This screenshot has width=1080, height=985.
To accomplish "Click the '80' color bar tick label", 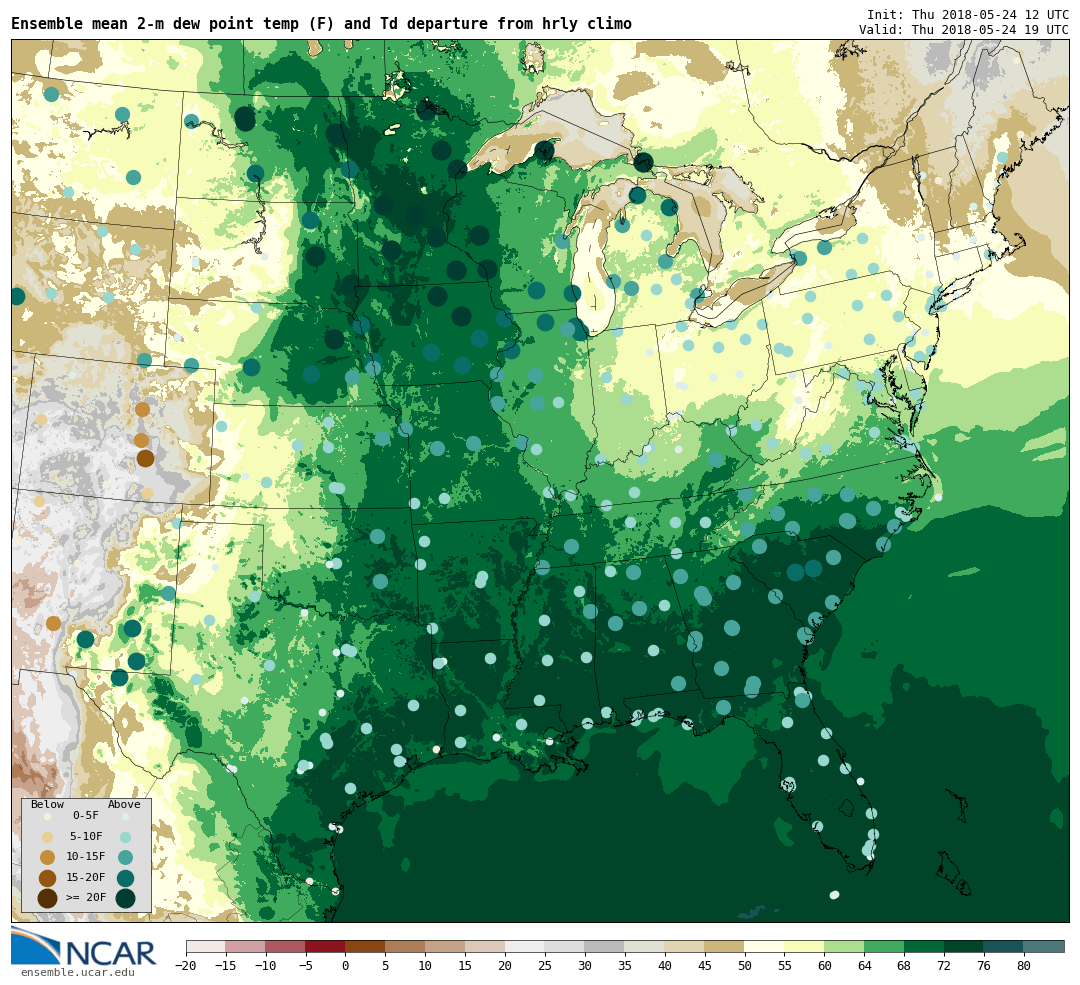I will click(1024, 966).
